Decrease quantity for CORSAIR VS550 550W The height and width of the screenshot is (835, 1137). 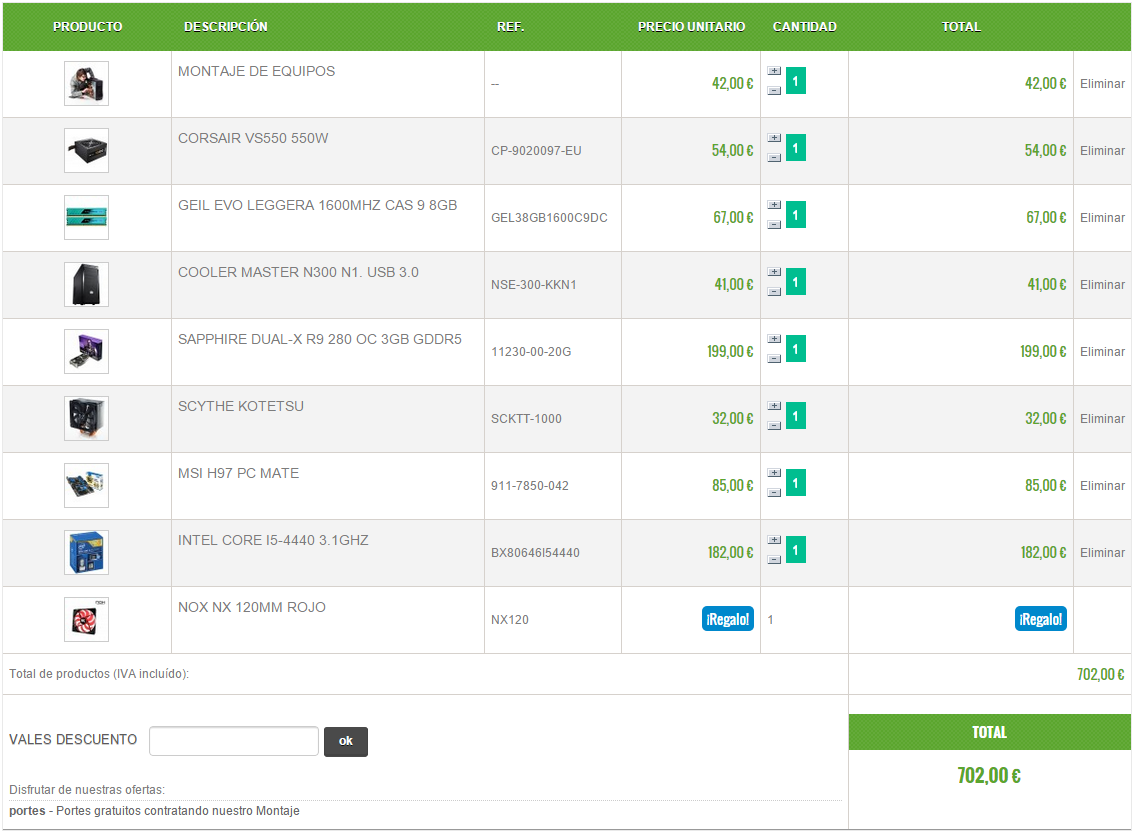[774, 157]
